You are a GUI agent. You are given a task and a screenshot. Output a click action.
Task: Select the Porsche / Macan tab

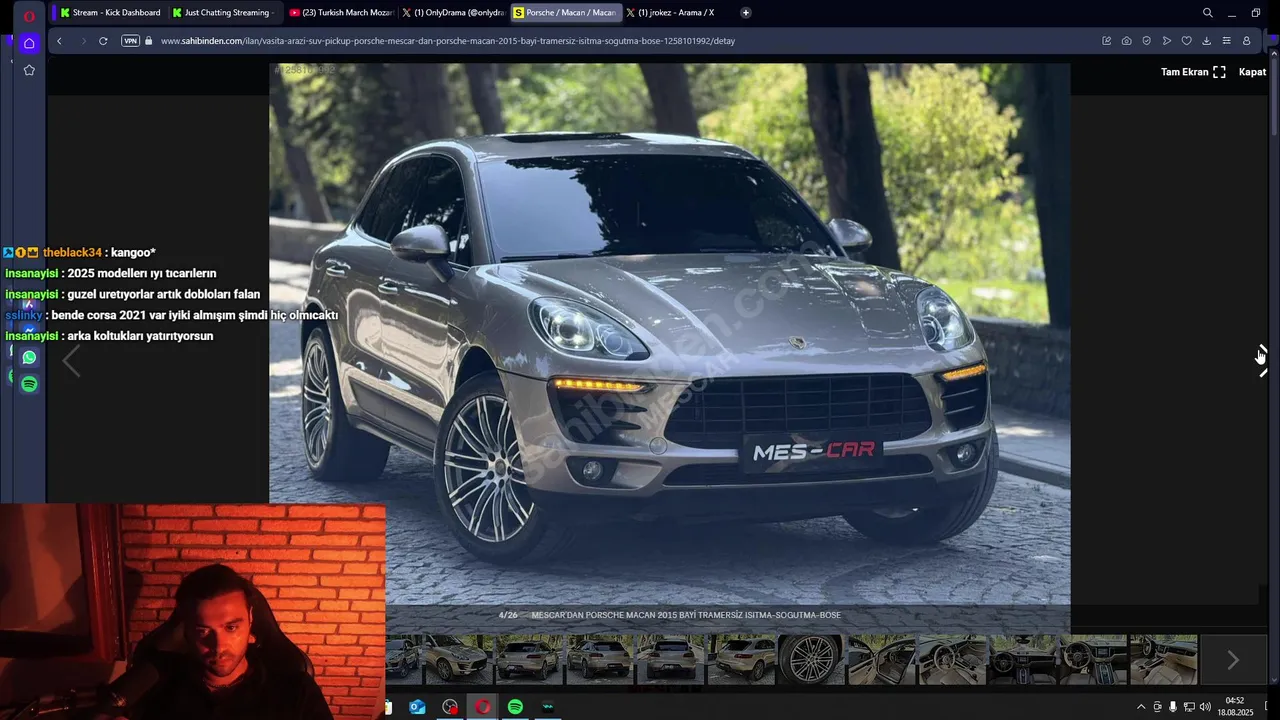pyautogui.click(x=566, y=13)
